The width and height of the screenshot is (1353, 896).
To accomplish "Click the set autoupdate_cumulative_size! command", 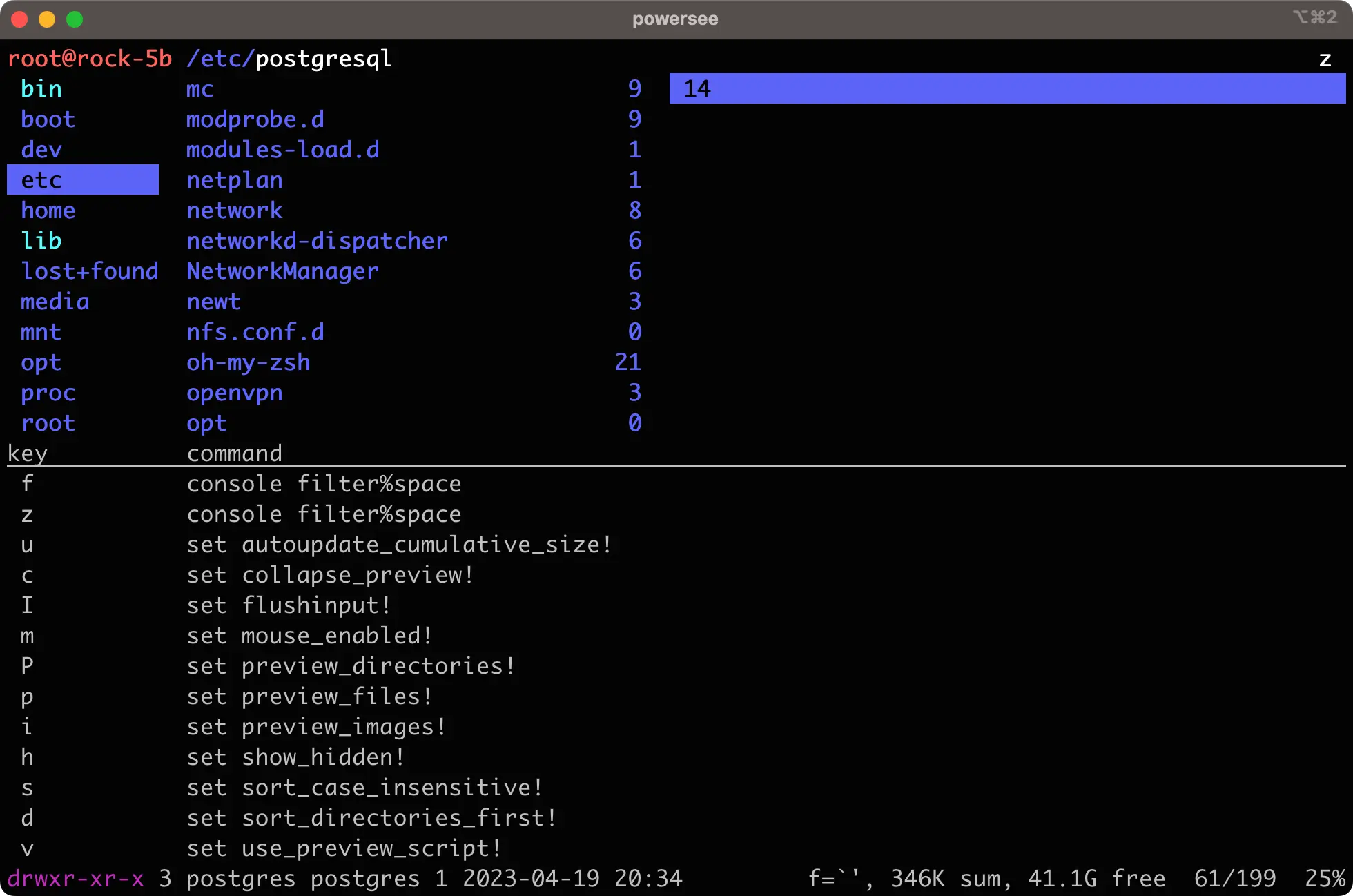I will point(399,545).
